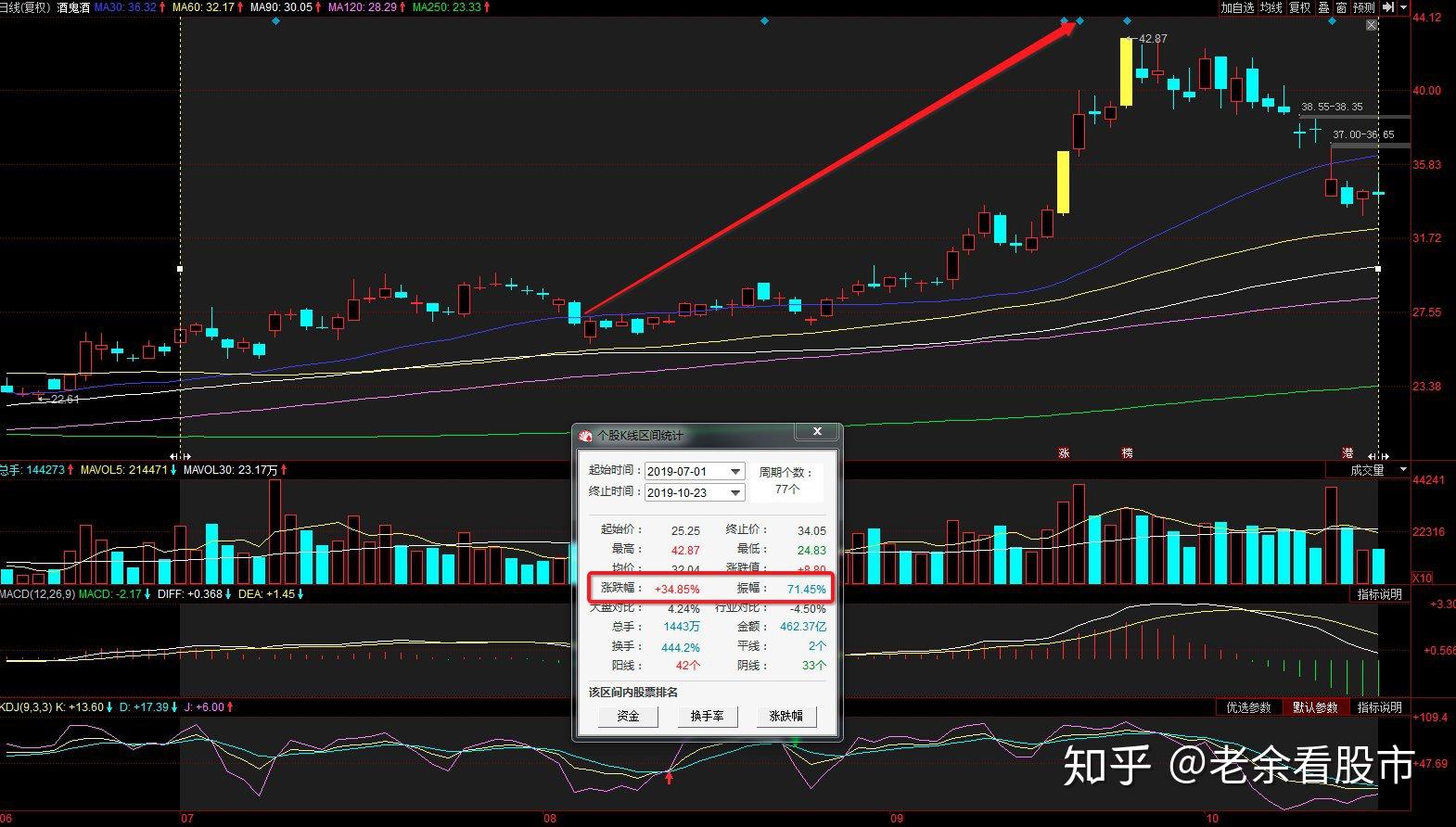Select the 默认参数 tab
1456x827 pixels.
pos(1315,707)
